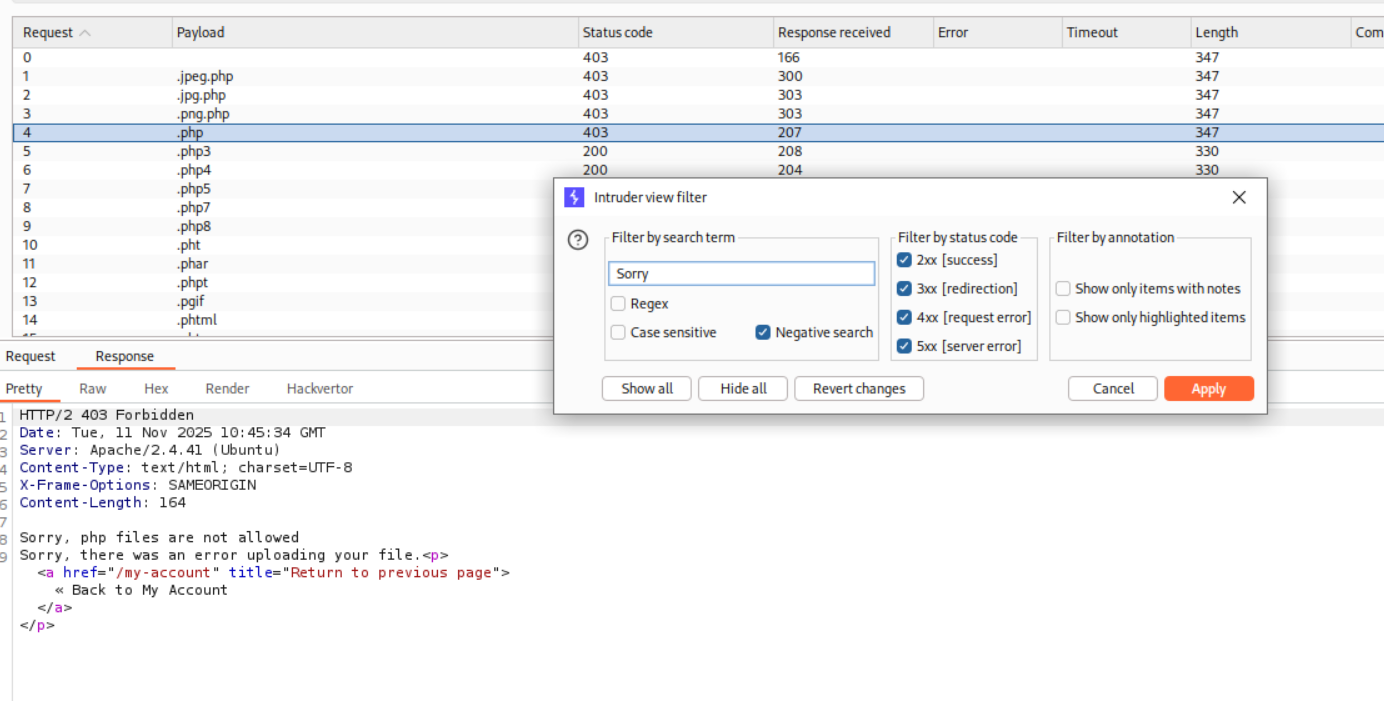
Task: Switch to the Hex response view
Action: coord(157,388)
